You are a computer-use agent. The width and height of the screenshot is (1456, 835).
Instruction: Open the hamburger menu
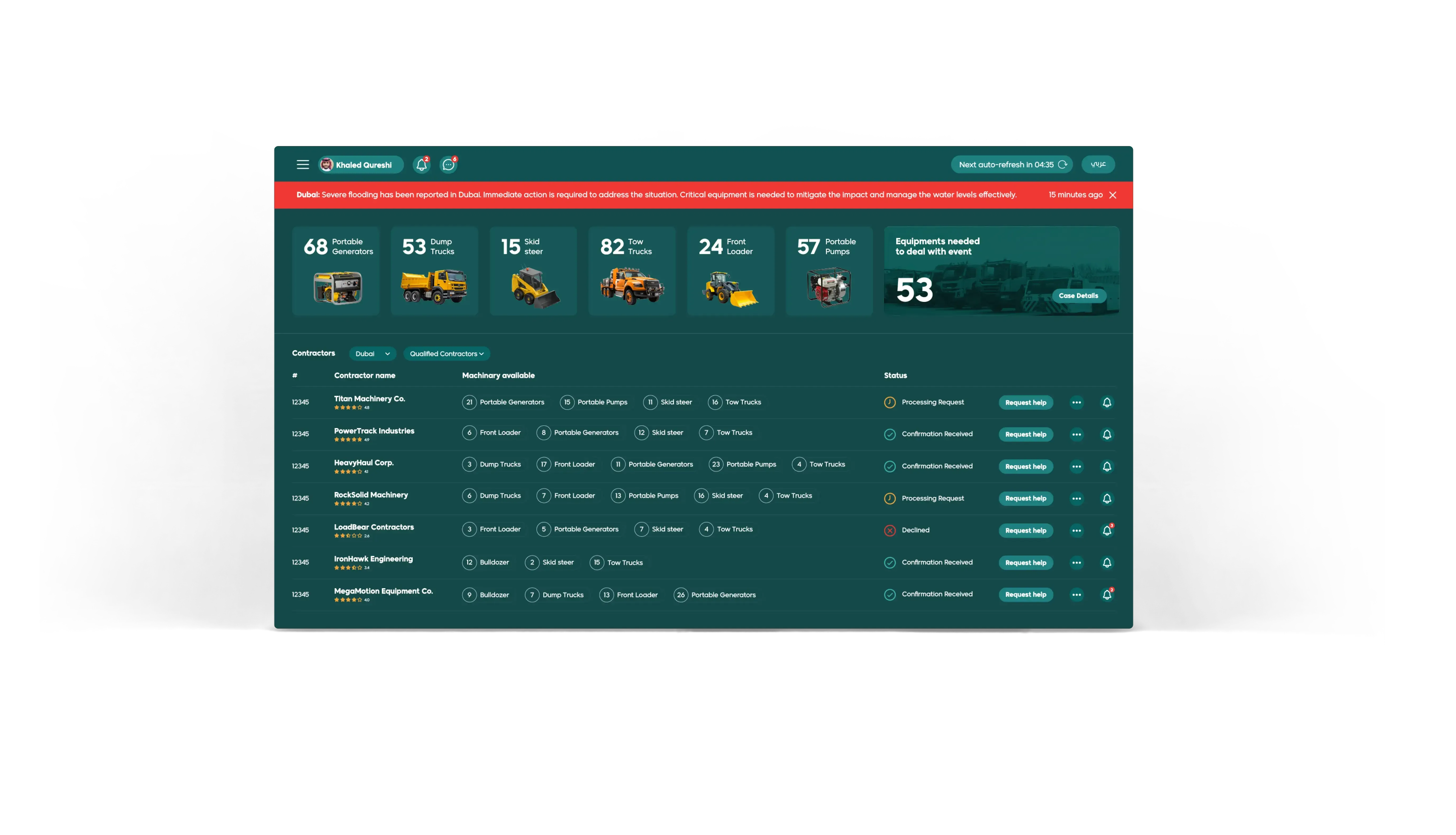pos(303,165)
